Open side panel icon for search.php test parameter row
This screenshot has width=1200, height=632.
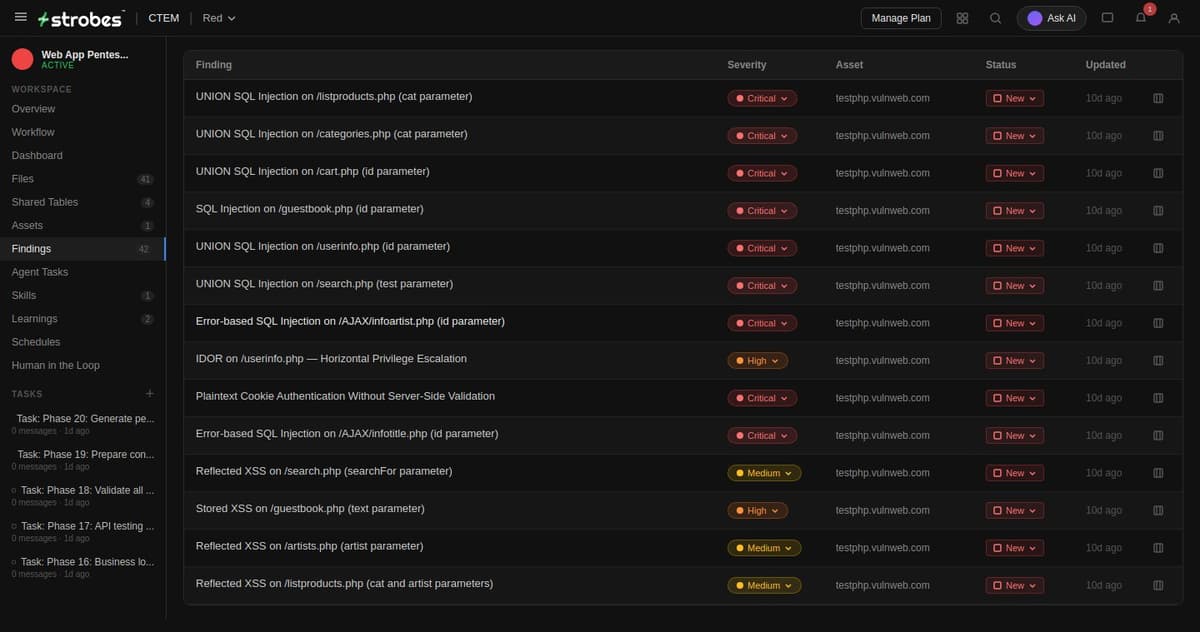click(1158, 286)
